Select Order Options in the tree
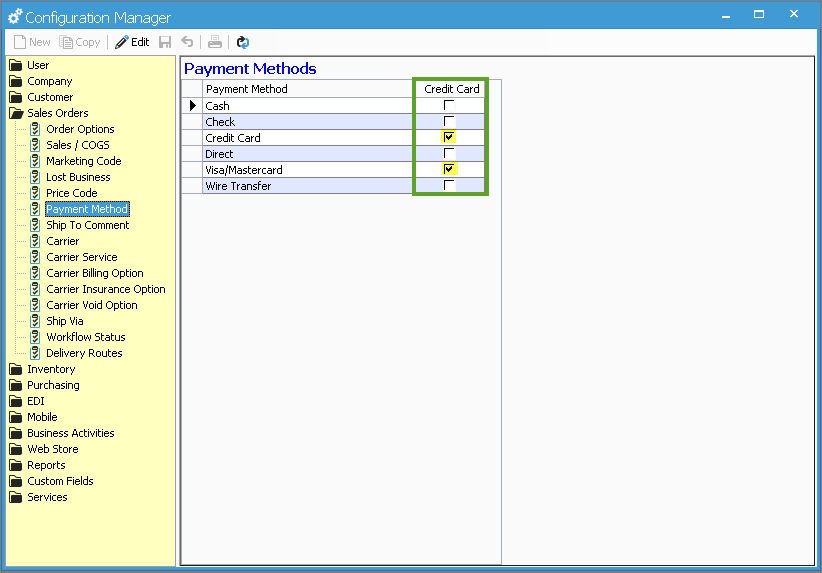Screen dimensions: 822x573 [80, 129]
